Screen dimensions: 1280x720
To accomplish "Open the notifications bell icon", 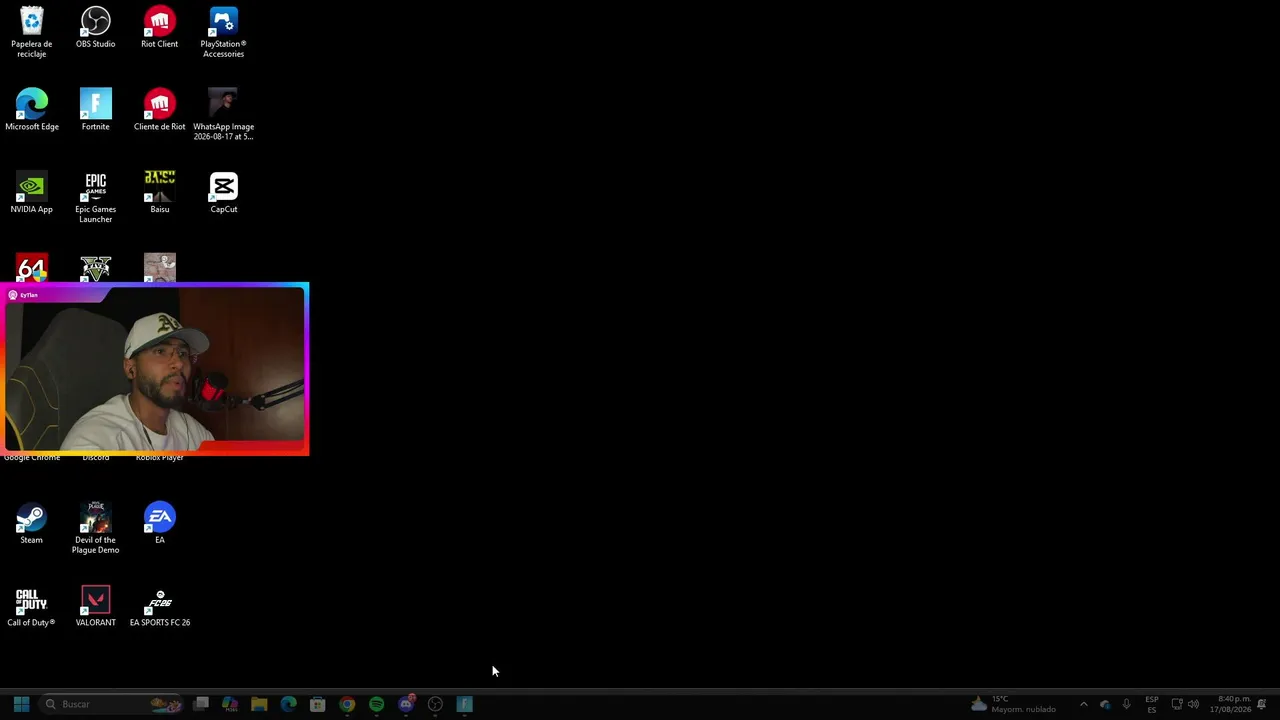I will [x=1262, y=704].
